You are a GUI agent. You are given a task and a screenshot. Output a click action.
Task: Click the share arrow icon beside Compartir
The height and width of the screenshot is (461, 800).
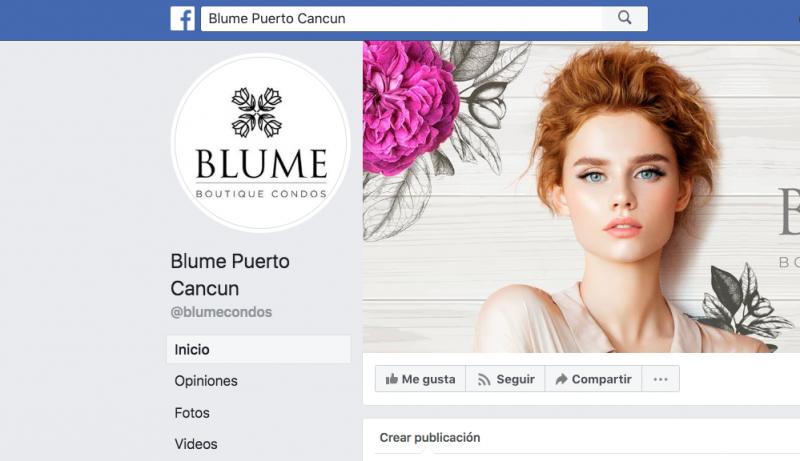pos(561,379)
